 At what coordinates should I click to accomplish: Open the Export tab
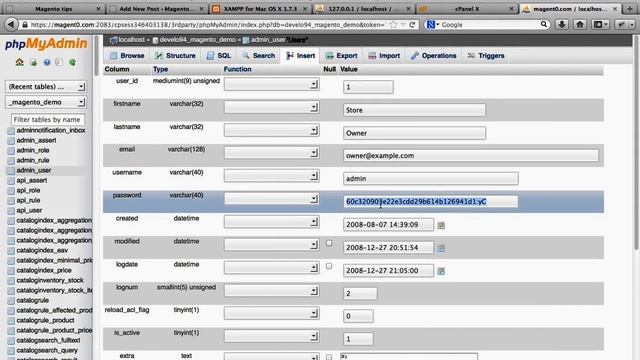pos(341,56)
